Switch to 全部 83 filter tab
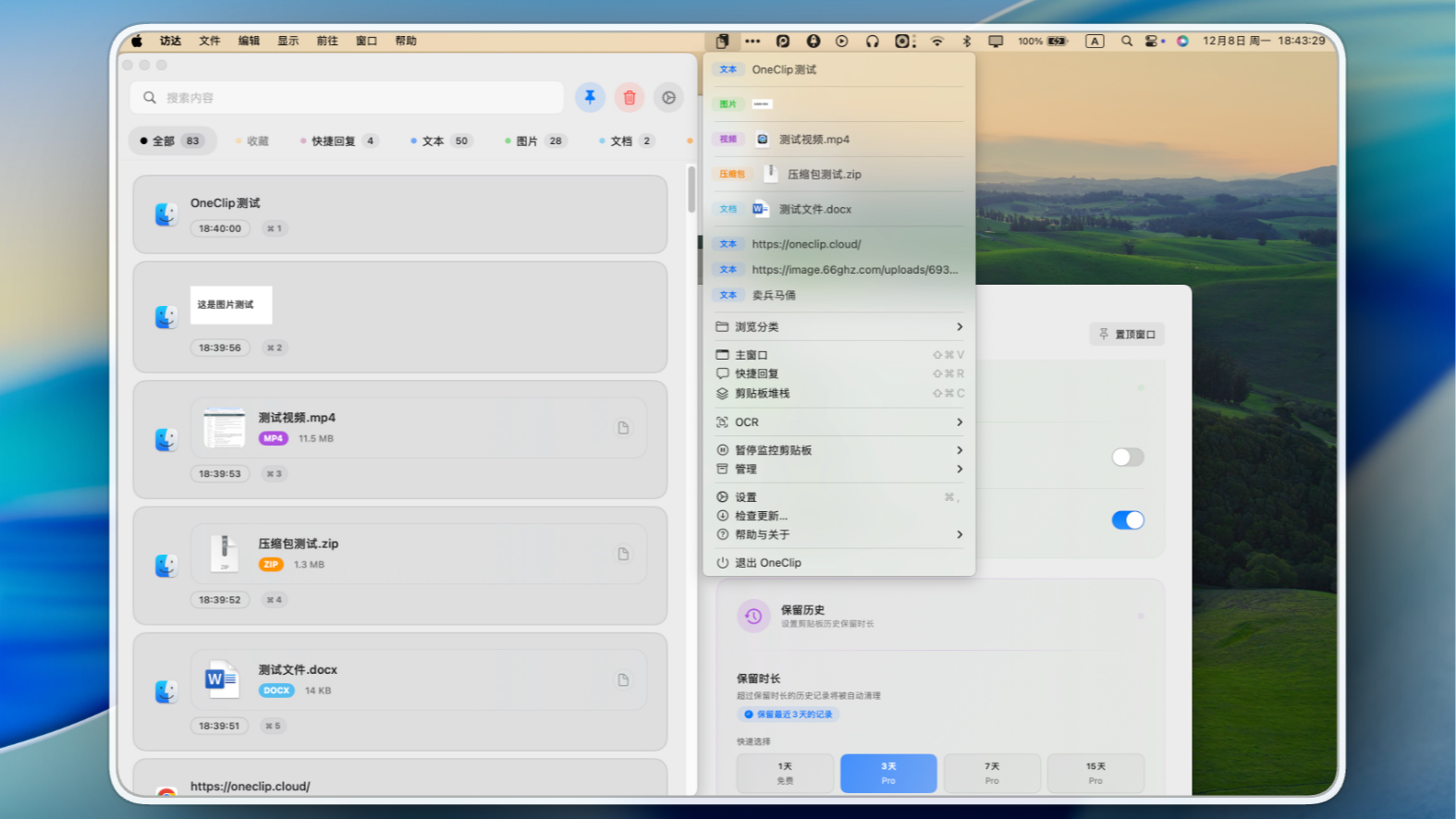The height and width of the screenshot is (819, 1456). click(172, 141)
